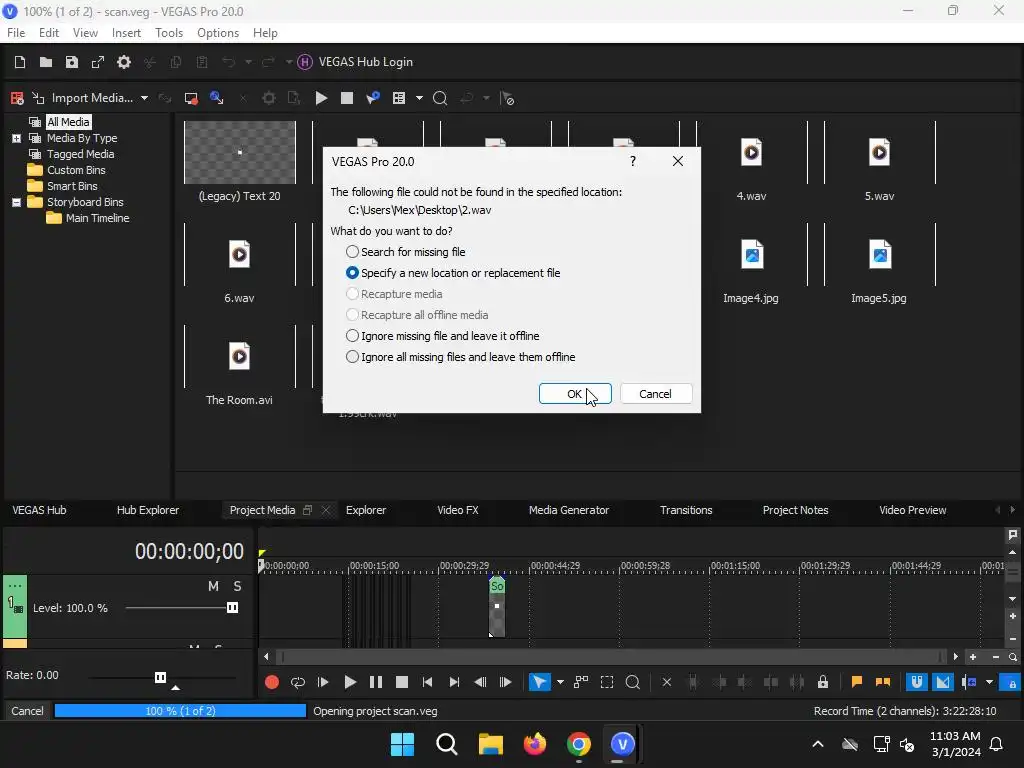Click the VEGAS Hub purple H icon
This screenshot has height=768, width=1024.
(305, 62)
